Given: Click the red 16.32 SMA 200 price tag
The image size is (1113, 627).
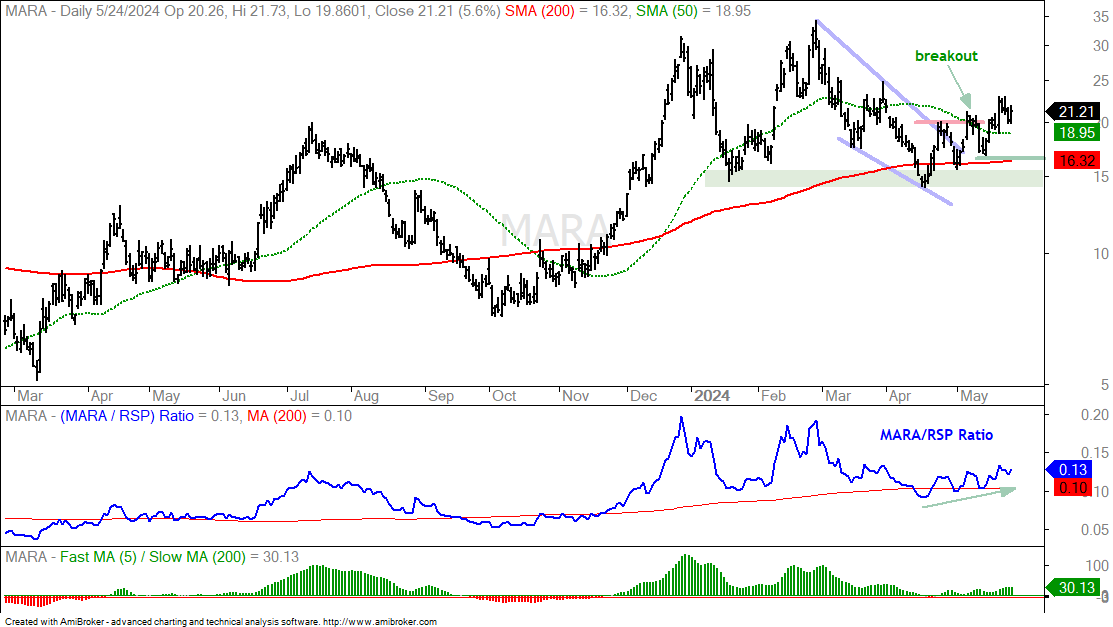Looking at the screenshot, I should click(1077, 160).
